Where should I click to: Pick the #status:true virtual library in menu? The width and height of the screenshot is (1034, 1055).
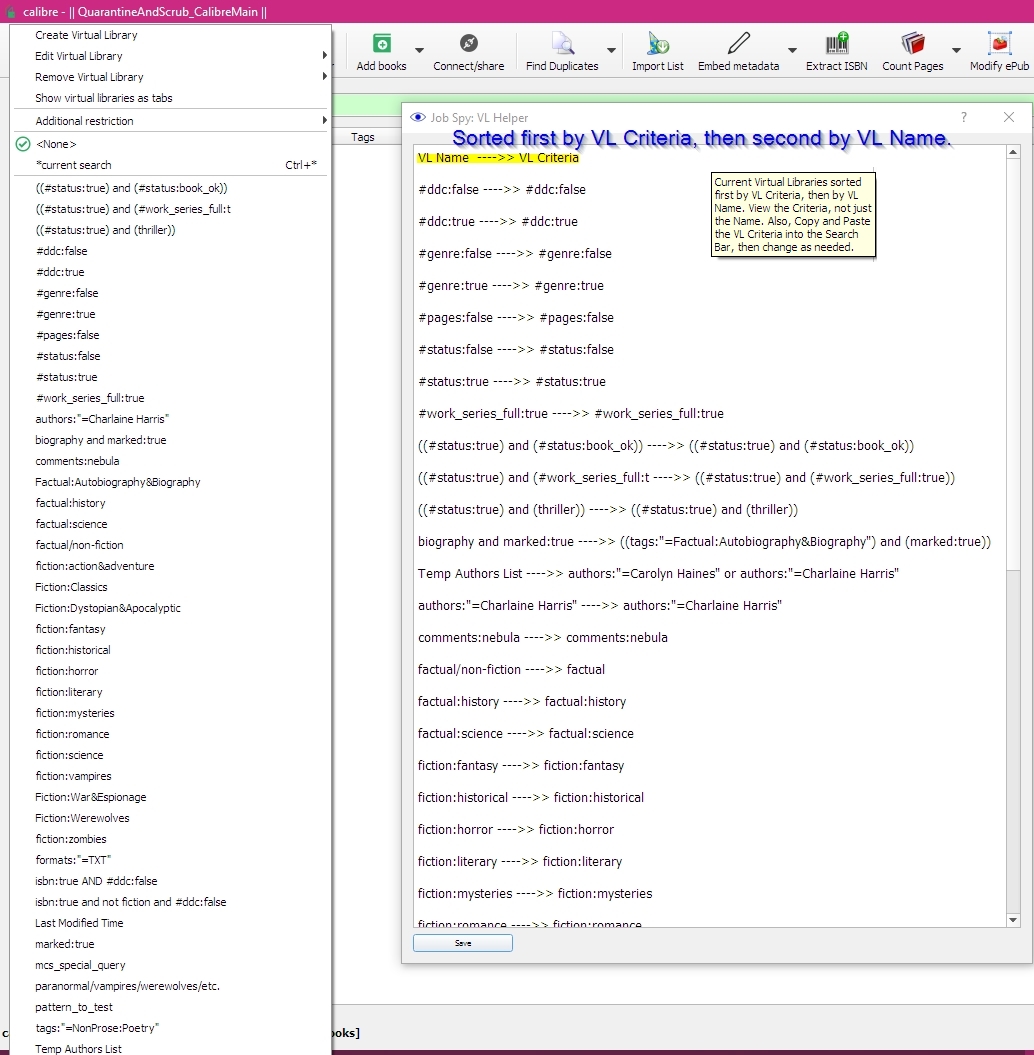[171, 377]
